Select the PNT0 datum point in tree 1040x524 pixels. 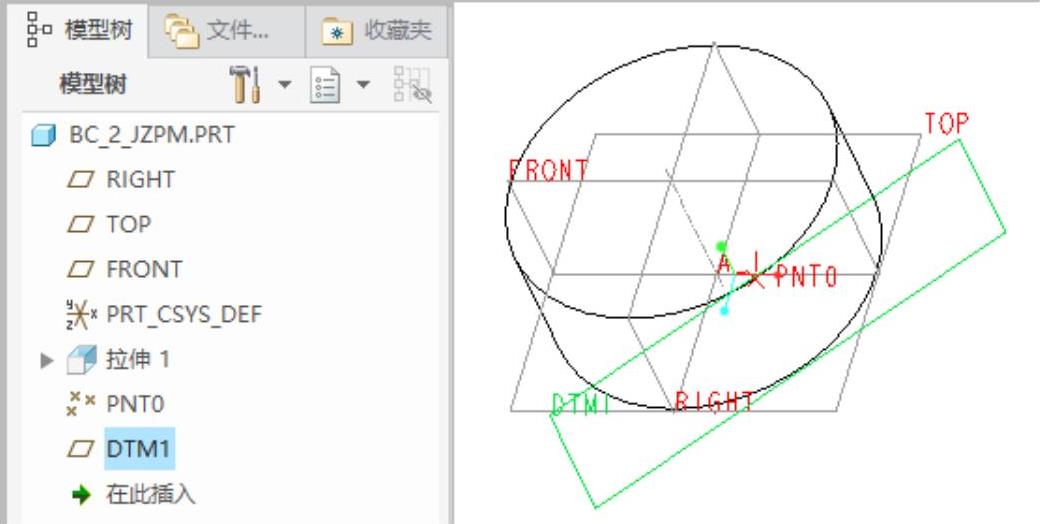coord(135,404)
